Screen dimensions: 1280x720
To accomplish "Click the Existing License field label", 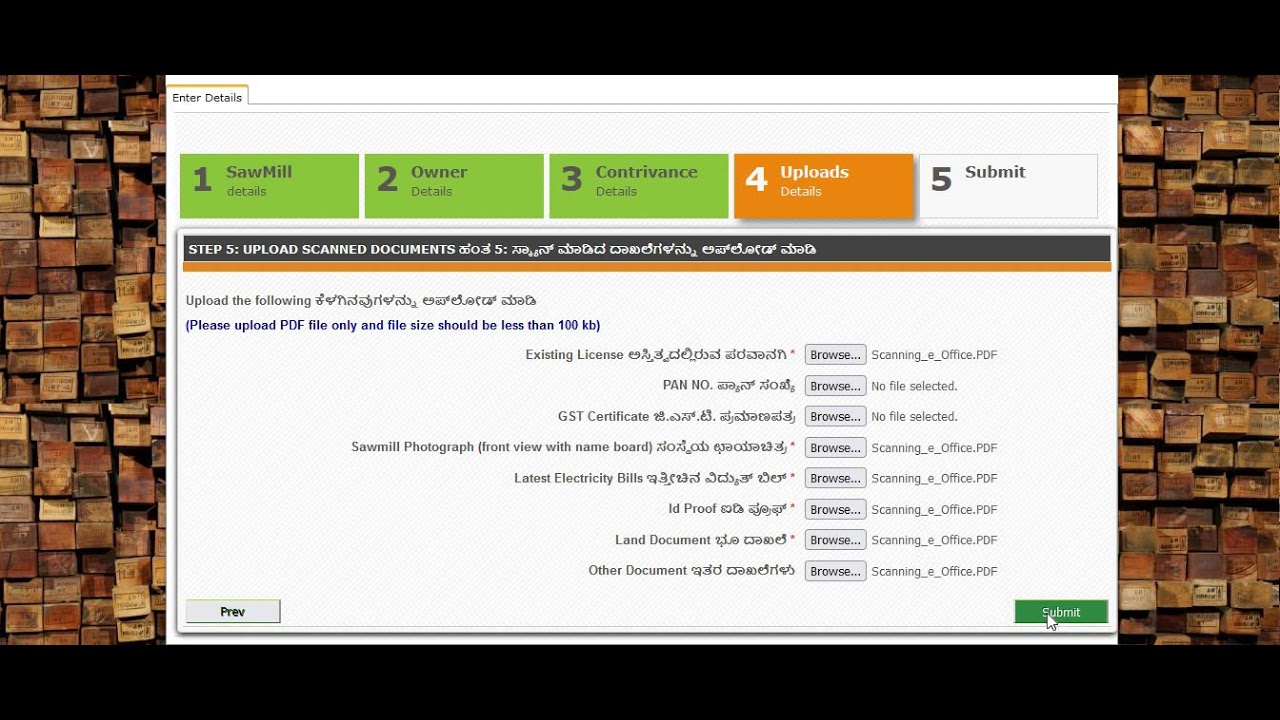I will point(660,355).
